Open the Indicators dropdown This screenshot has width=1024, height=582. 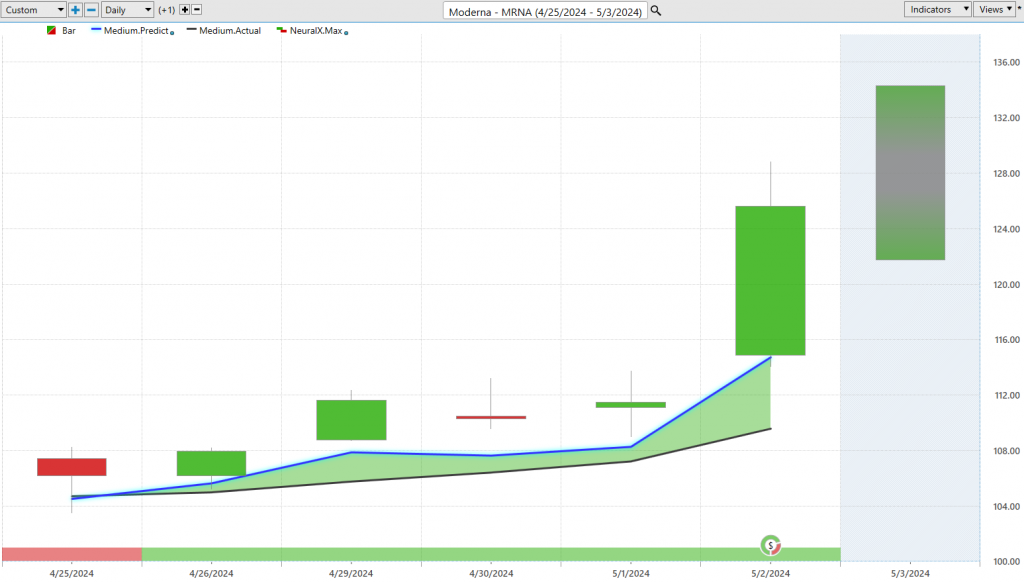[x=937, y=9]
